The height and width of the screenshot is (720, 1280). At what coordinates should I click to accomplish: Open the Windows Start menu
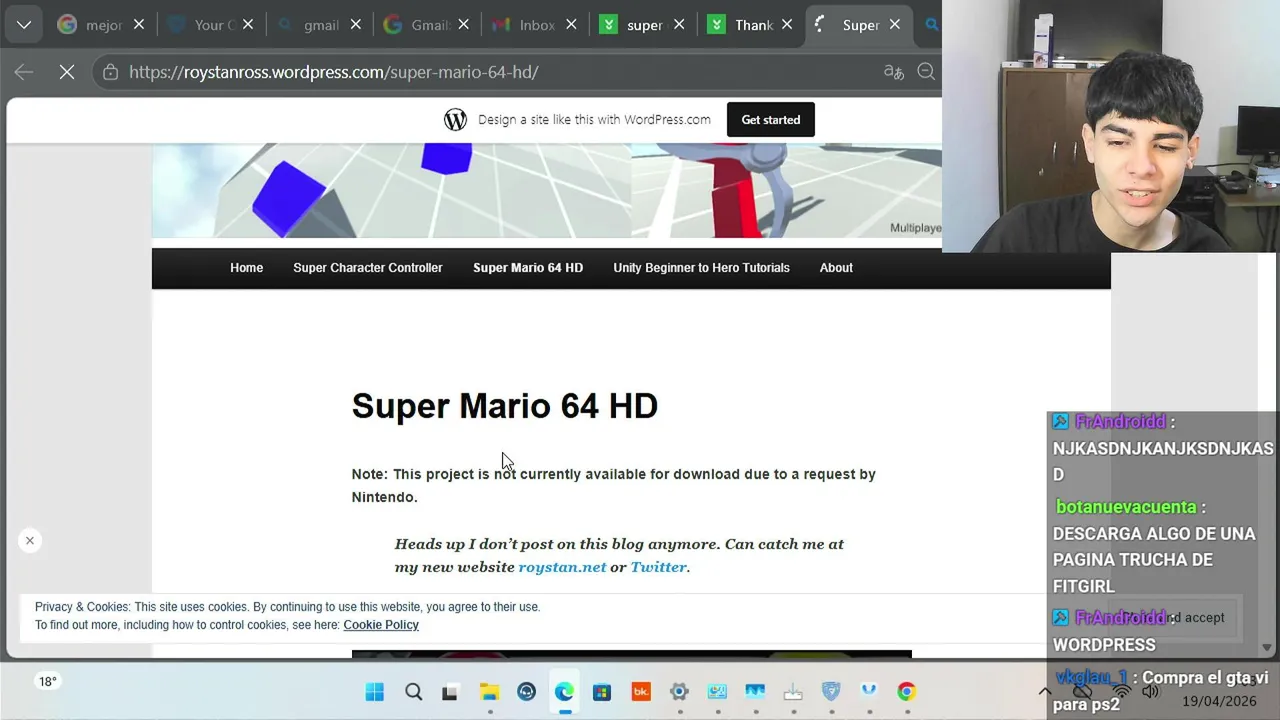coord(375,692)
